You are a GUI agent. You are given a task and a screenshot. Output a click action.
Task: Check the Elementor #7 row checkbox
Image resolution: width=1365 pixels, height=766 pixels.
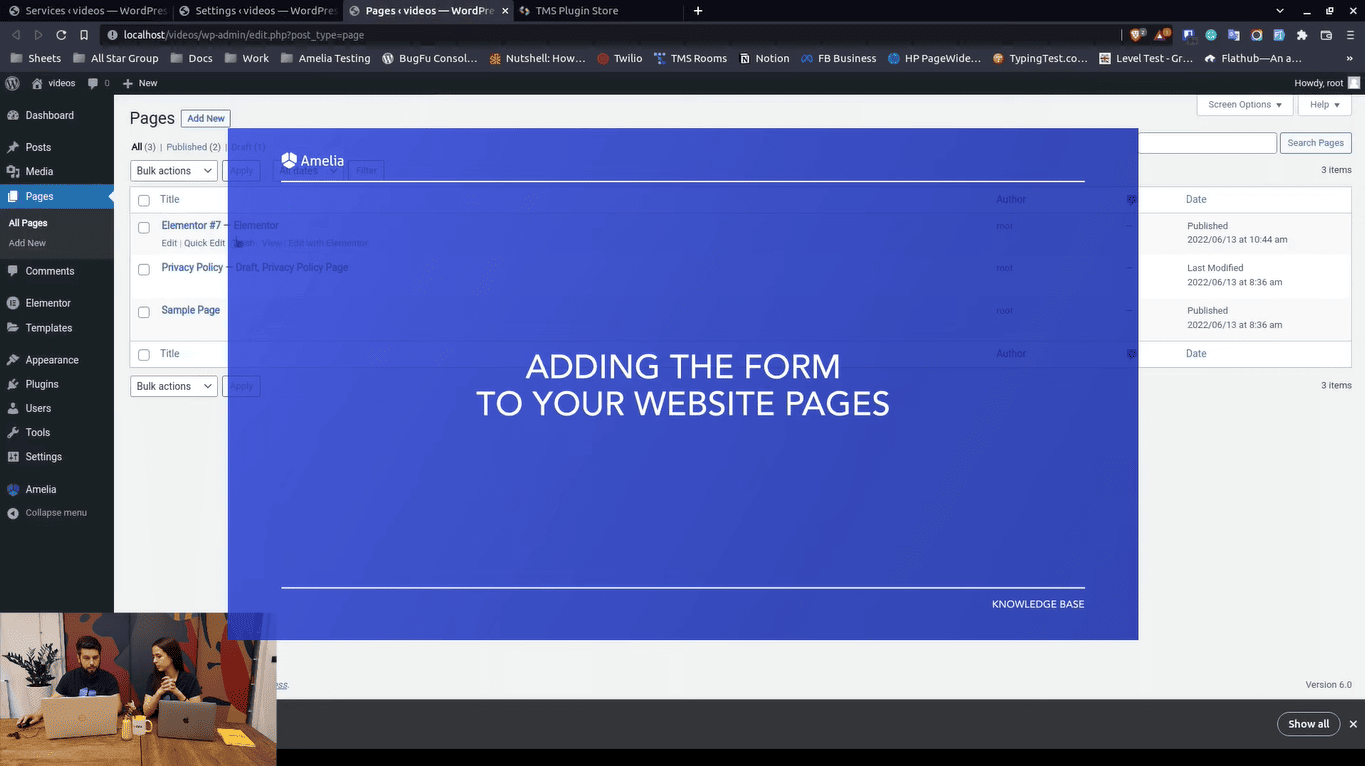point(144,227)
